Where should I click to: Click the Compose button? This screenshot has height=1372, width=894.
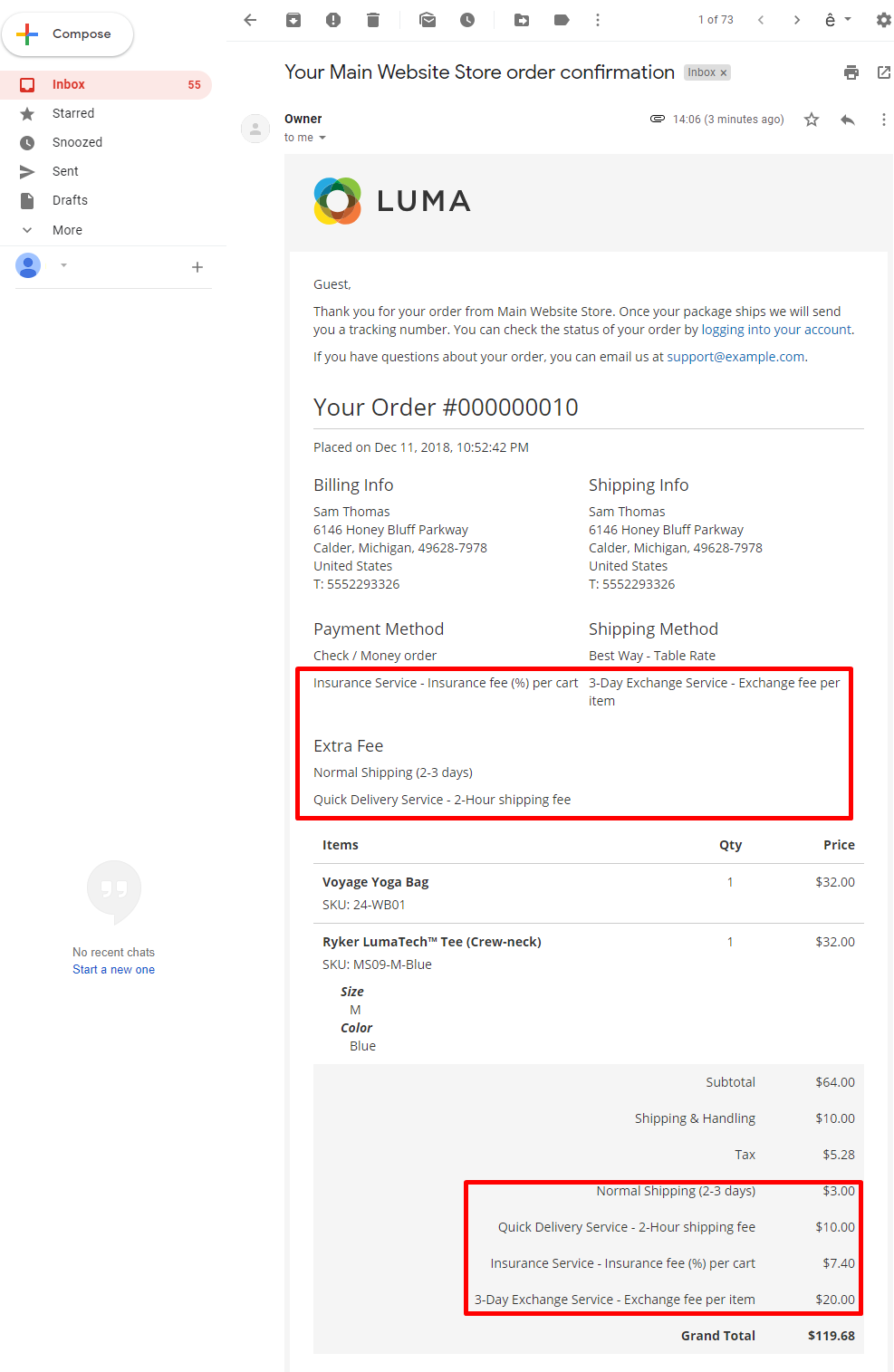68,34
